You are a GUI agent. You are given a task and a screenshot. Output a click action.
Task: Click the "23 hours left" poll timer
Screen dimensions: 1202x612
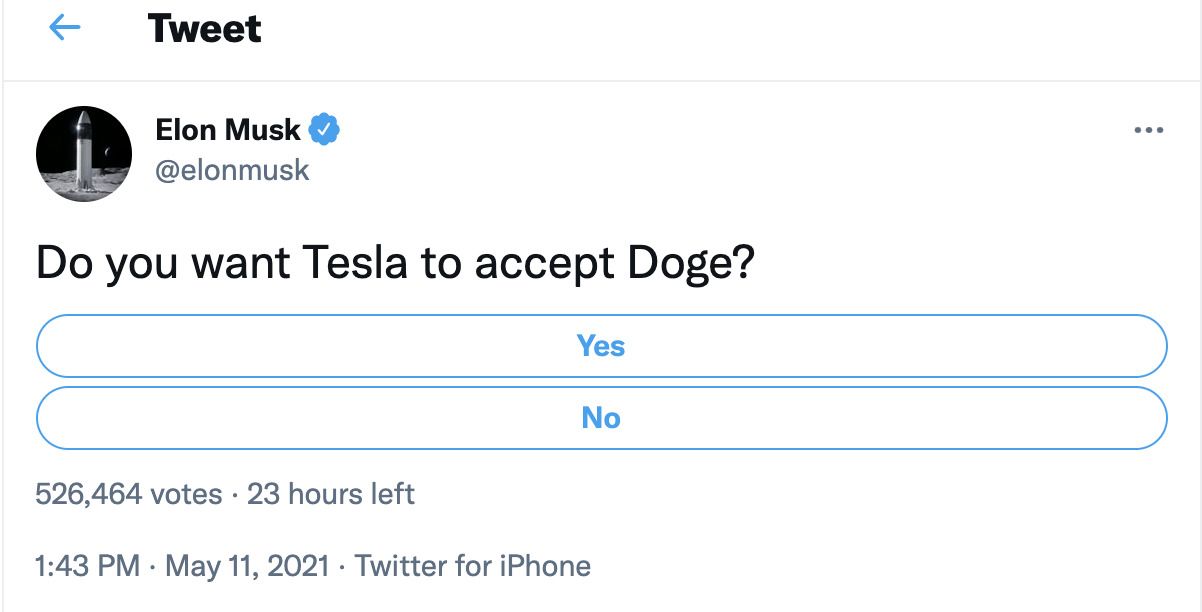[330, 494]
